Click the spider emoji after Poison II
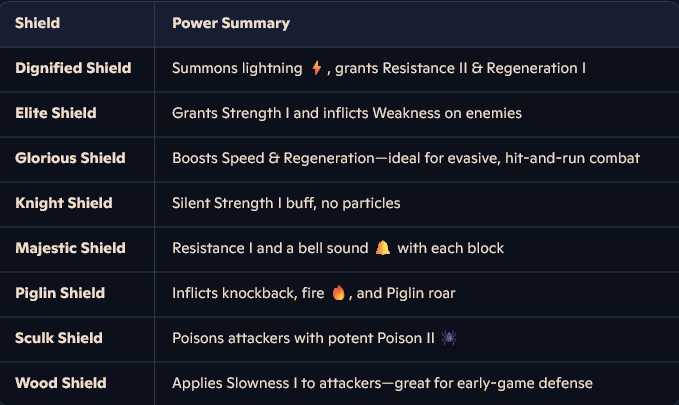This screenshot has width=679, height=405. pos(449,337)
